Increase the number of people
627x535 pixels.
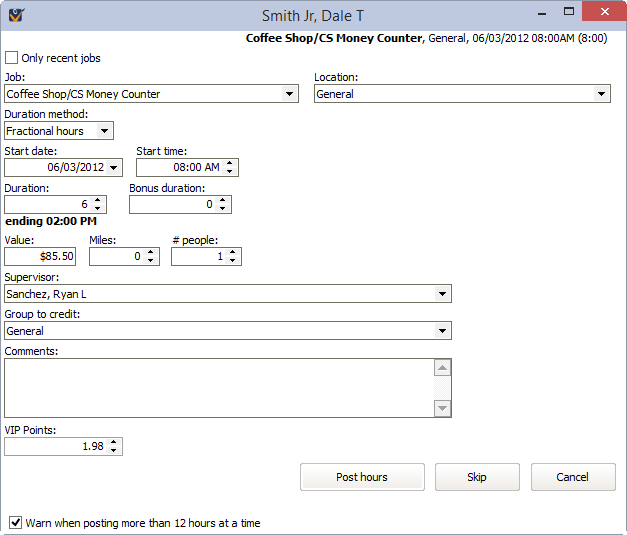[232, 252]
